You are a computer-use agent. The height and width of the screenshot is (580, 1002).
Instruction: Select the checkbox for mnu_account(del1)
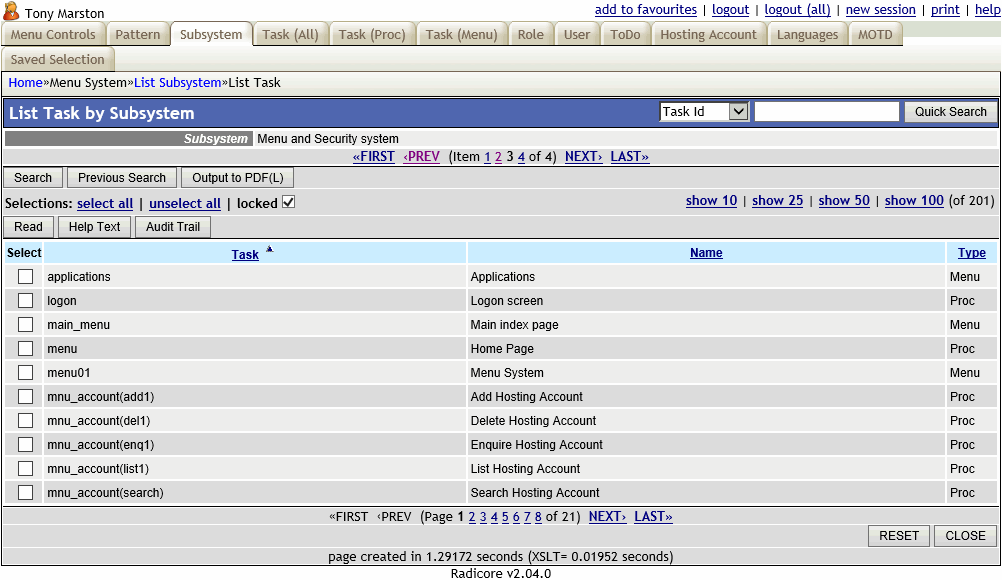(x=25, y=420)
